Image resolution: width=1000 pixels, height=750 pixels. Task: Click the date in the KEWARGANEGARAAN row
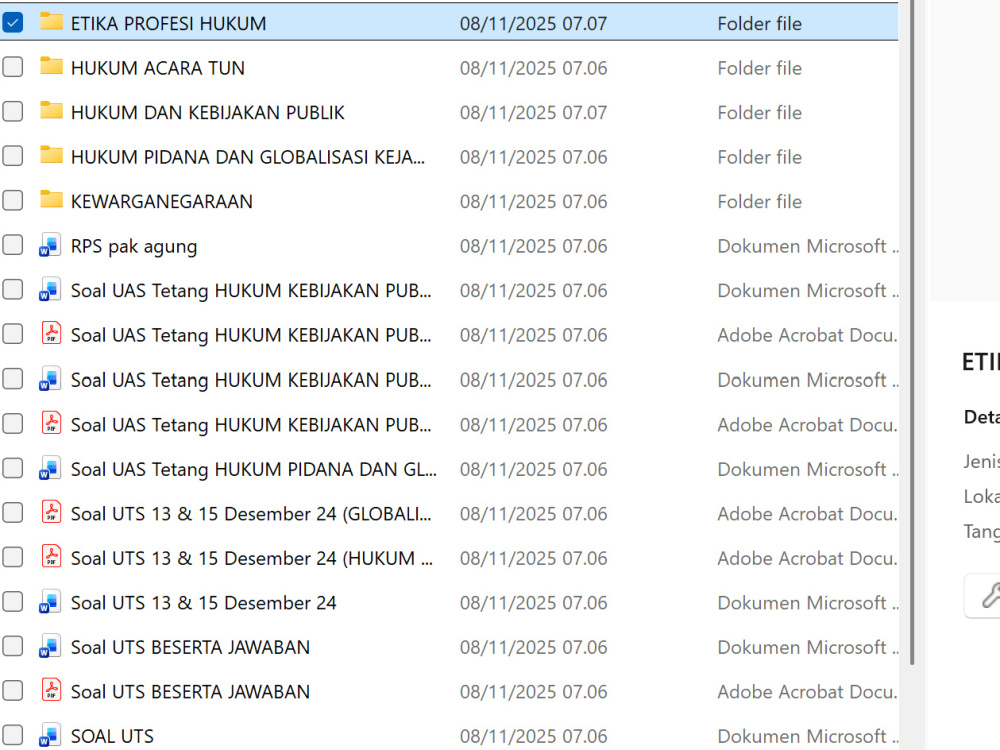tap(533, 202)
